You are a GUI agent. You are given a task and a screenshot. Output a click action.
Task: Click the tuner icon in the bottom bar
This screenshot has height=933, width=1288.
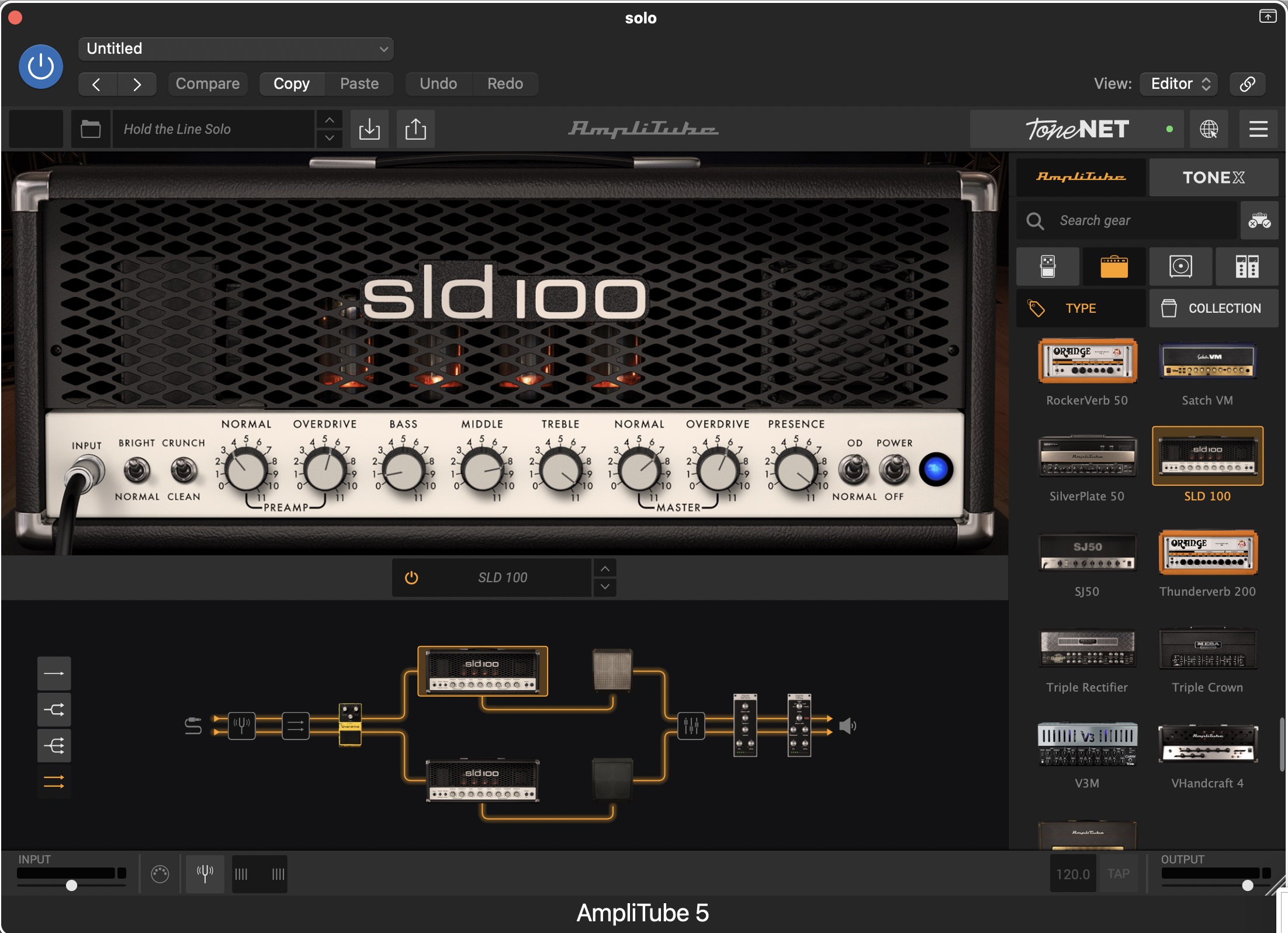205,873
